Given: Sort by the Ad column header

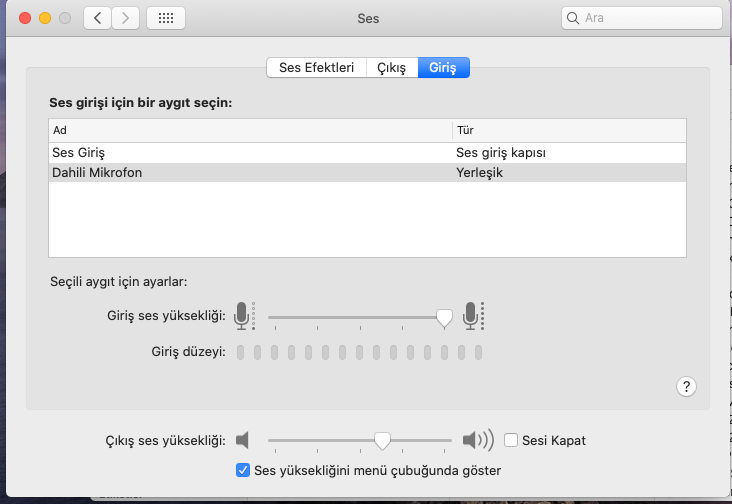Looking at the screenshot, I should pyautogui.click(x=250, y=131).
